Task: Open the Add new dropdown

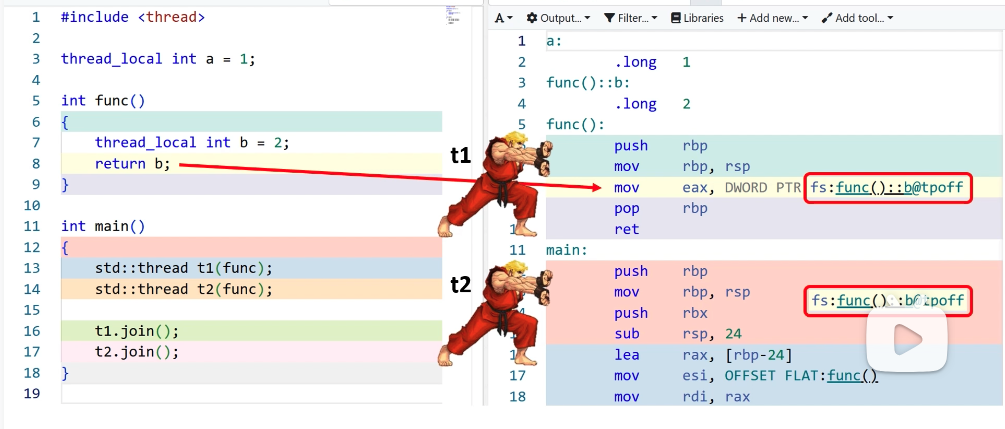Action: (773, 18)
